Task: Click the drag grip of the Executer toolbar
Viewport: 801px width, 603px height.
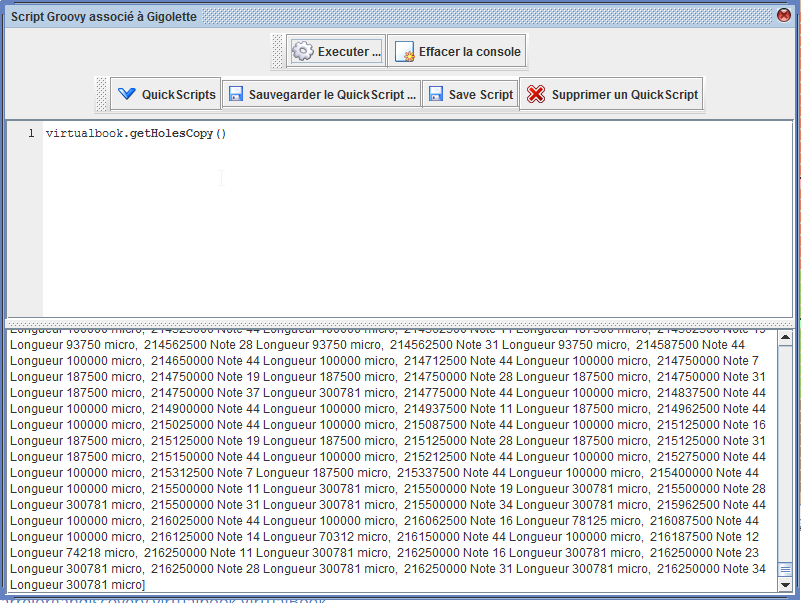Action: tap(278, 52)
